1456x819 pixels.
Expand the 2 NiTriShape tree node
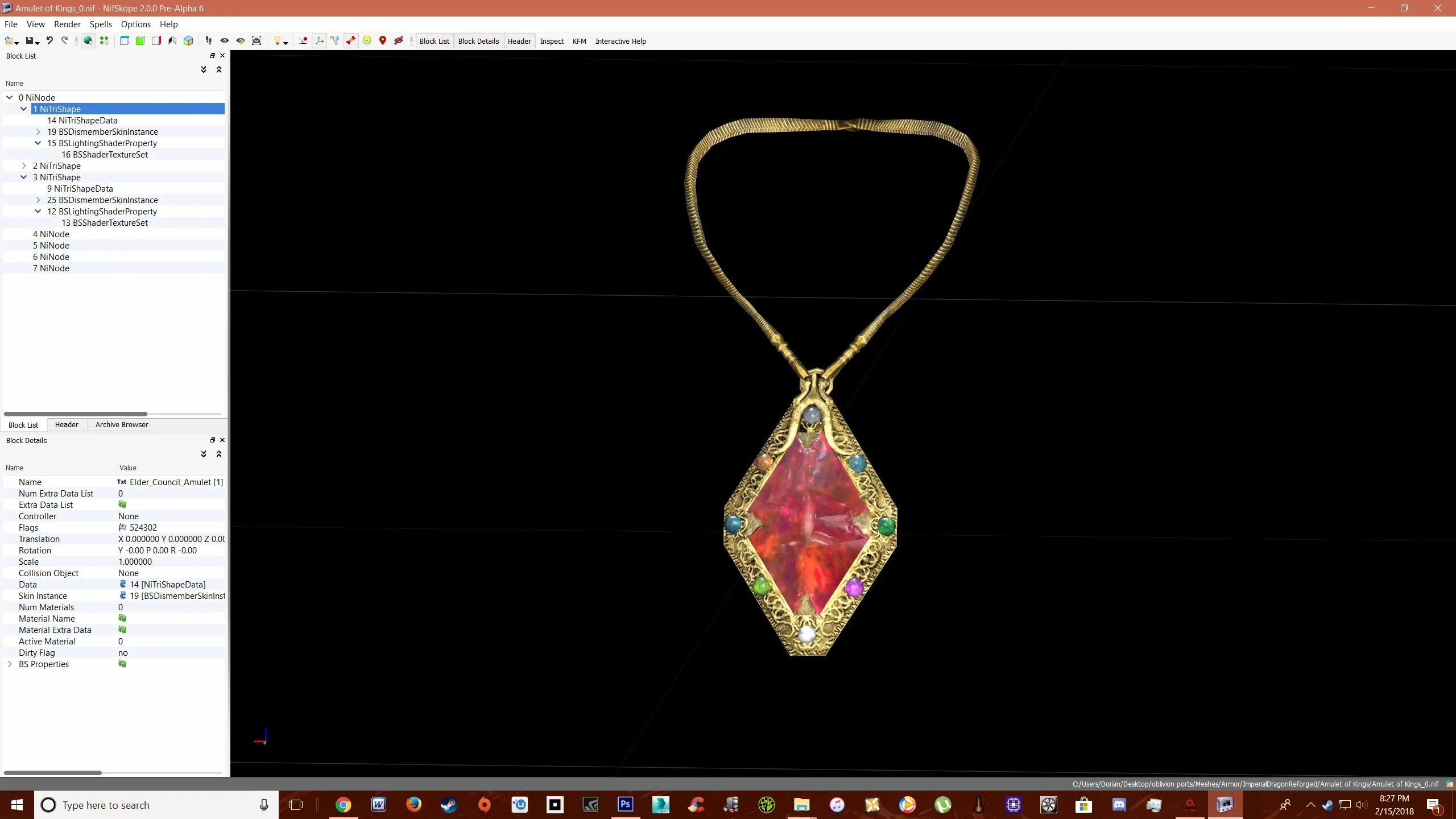tap(24, 166)
